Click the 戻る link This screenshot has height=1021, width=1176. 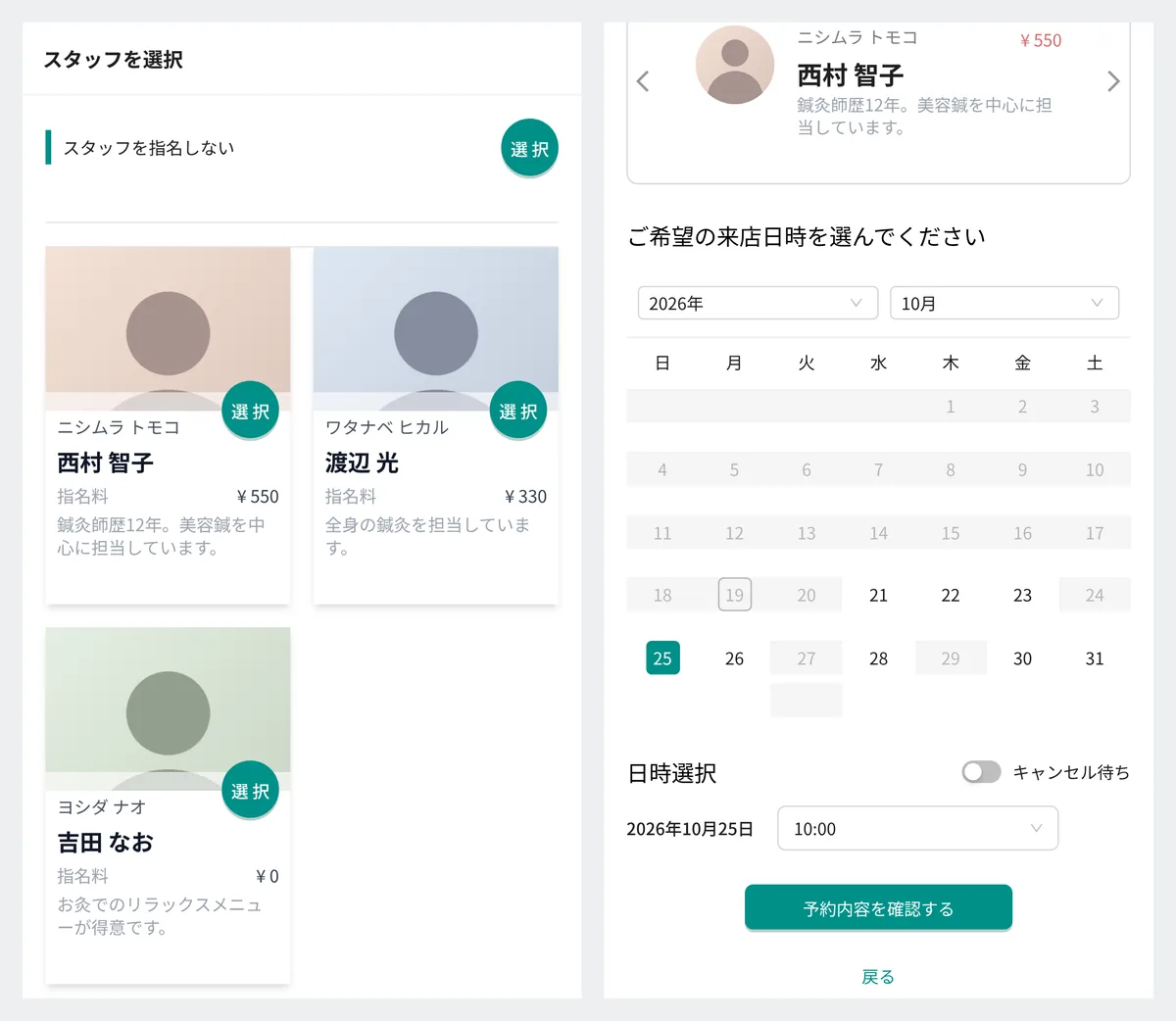tap(878, 977)
